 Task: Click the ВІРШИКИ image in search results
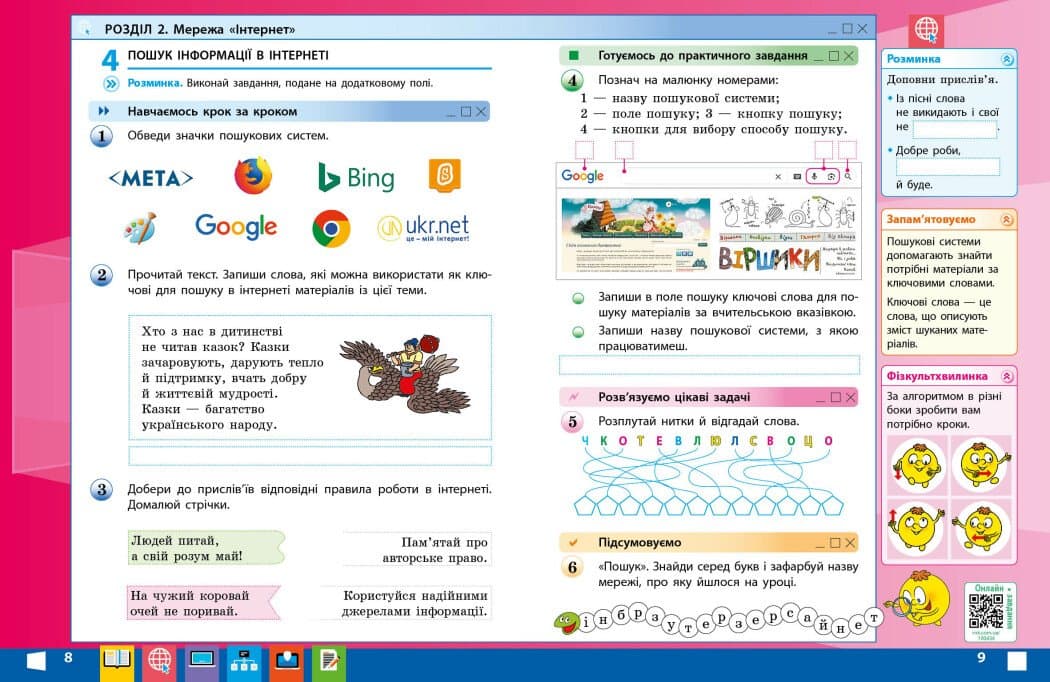tap(769, 259)
